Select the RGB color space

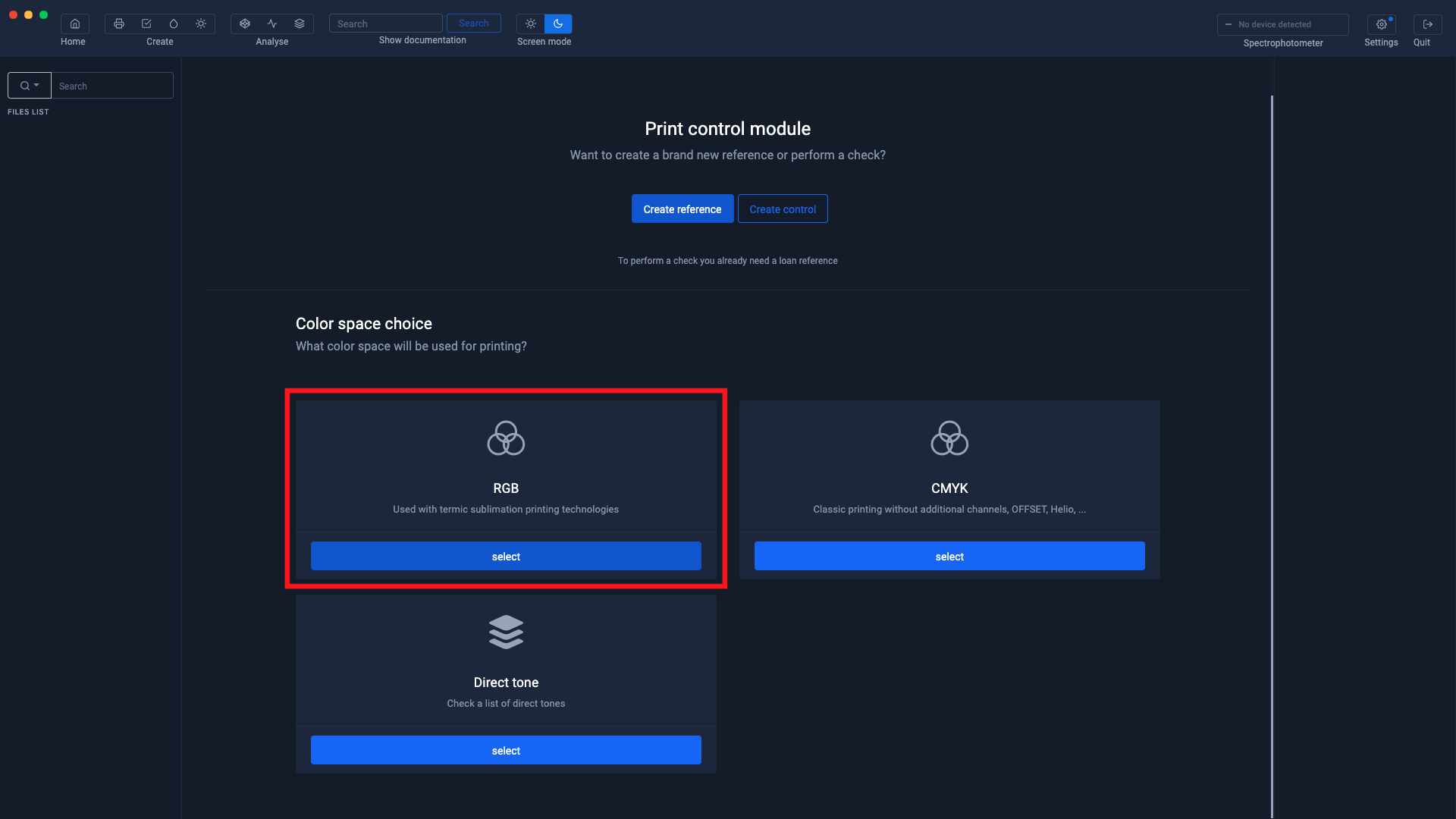point(506,556)
